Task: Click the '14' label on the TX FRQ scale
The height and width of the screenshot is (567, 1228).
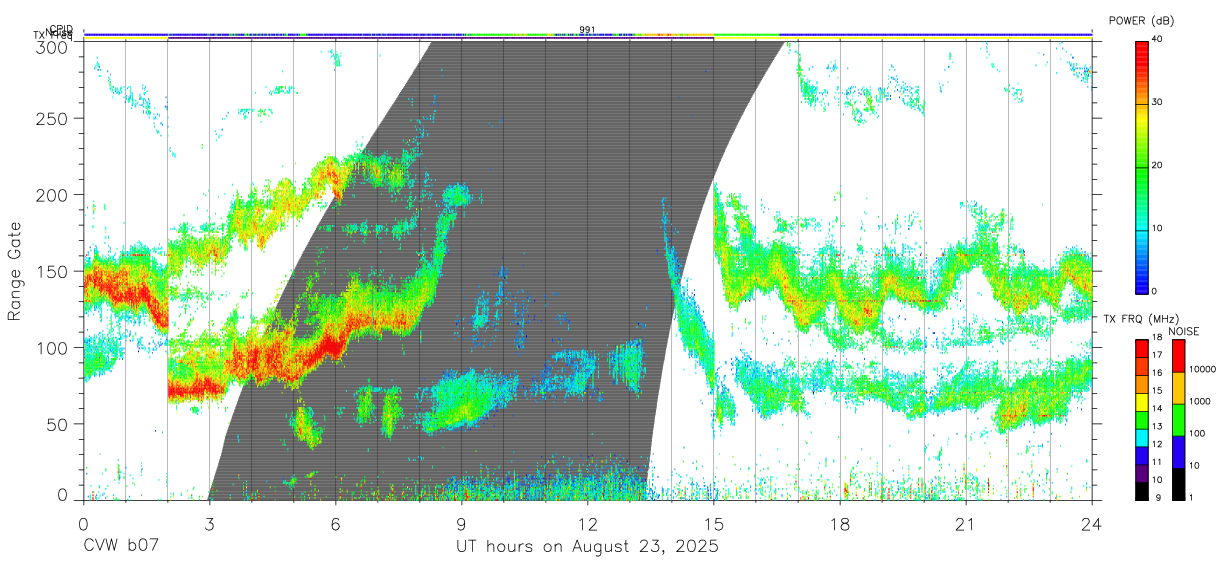Action: (1157, 409)
